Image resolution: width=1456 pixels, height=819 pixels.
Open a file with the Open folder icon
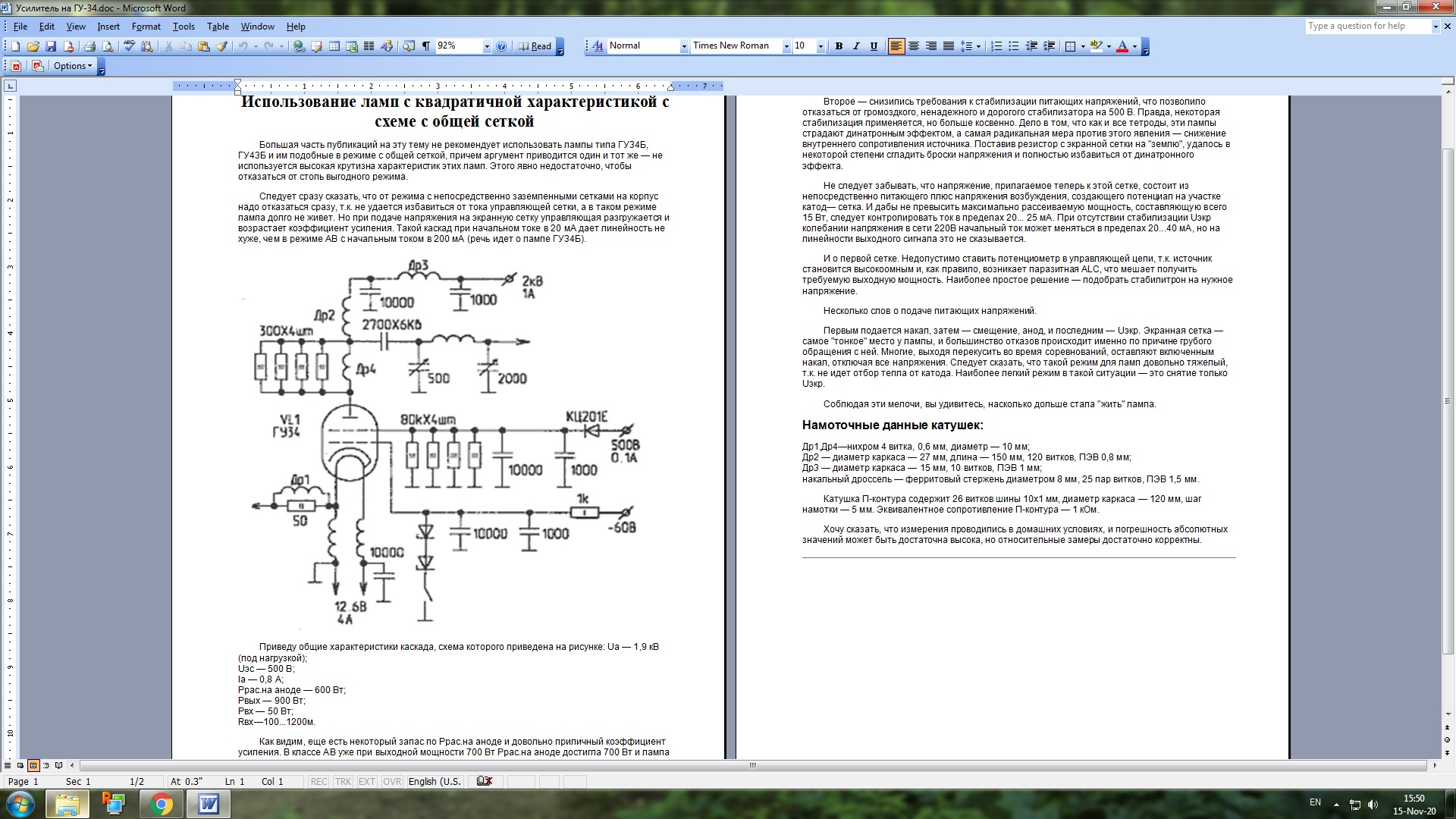click(33, 46)
